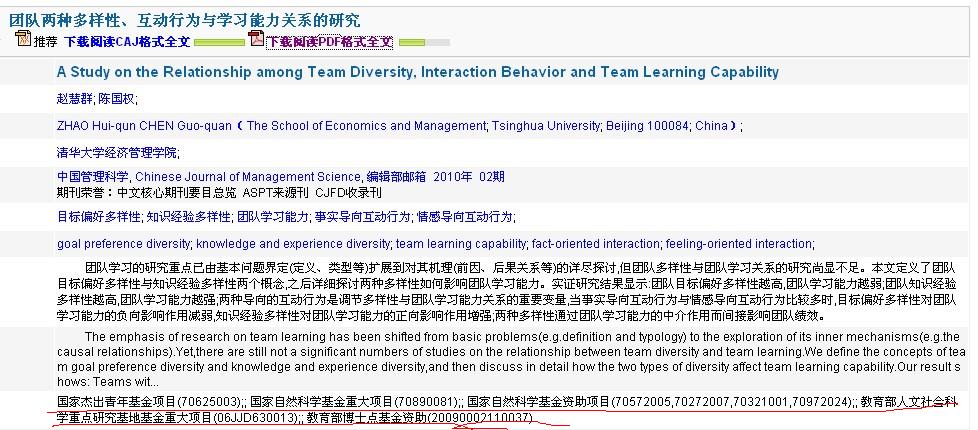This screenshot has height=430, width=978.
Task: Open fund 国家自然科学基金重大项目(70890081)
Action: pos(355,401)
